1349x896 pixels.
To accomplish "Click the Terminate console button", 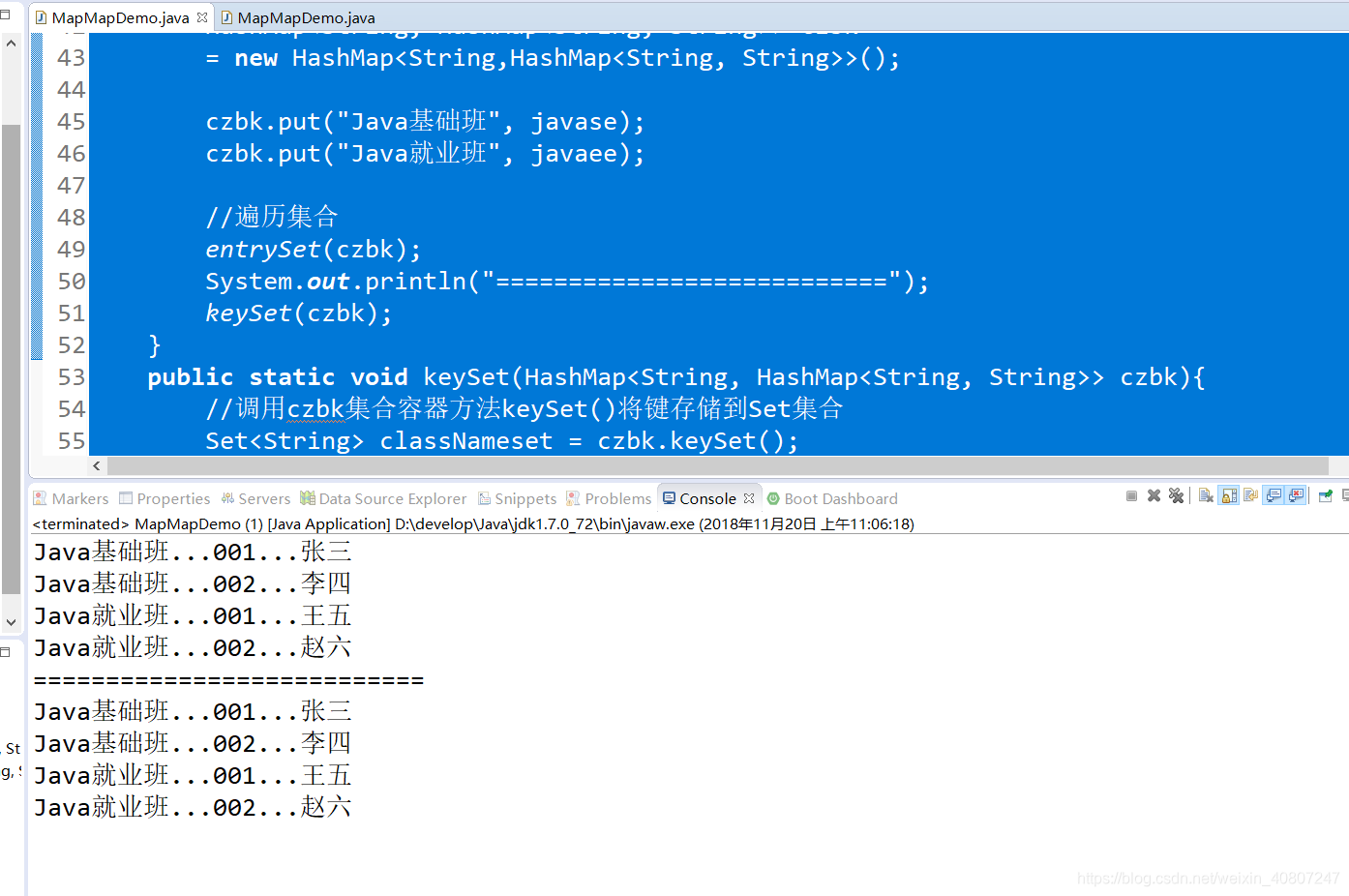I will point(1131,496).
